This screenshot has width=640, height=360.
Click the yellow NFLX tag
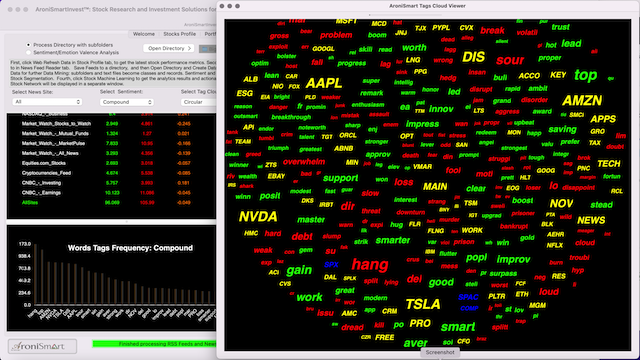[555, 245]
